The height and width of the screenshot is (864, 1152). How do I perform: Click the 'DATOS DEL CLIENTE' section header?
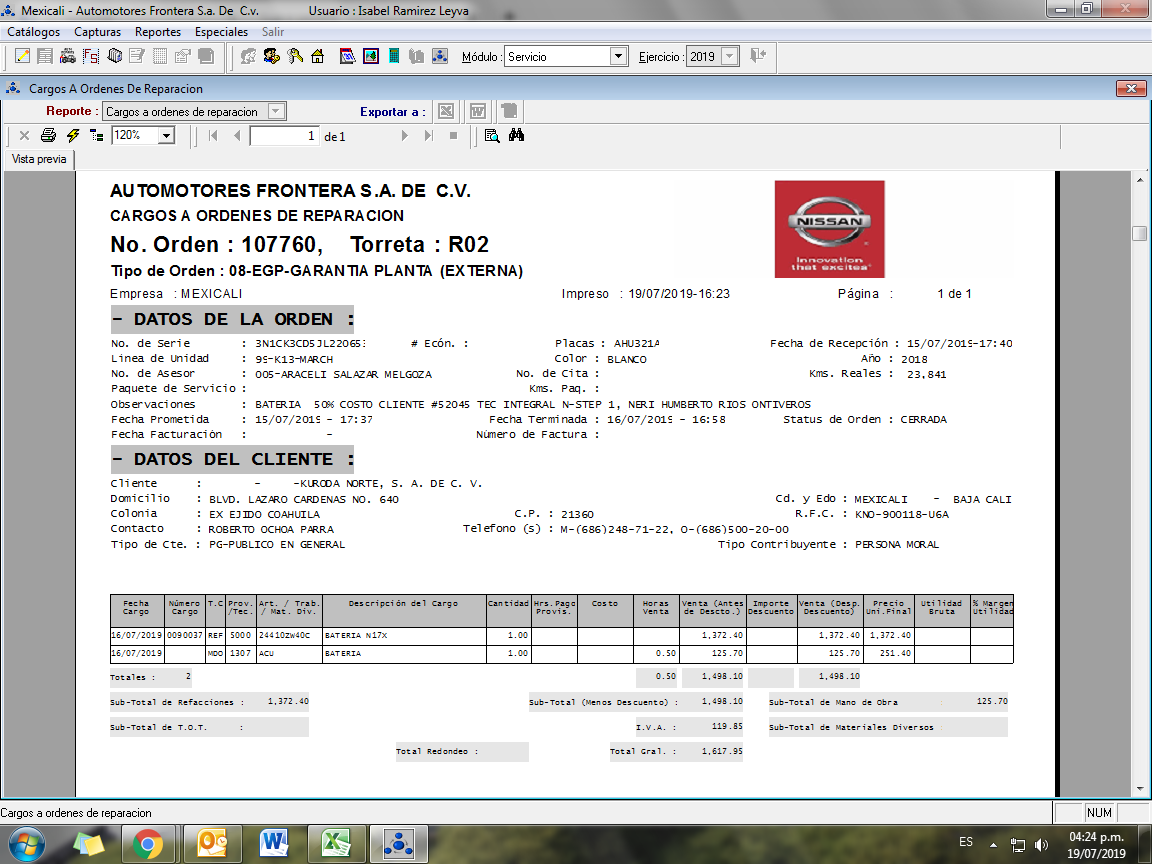(233, 459)
